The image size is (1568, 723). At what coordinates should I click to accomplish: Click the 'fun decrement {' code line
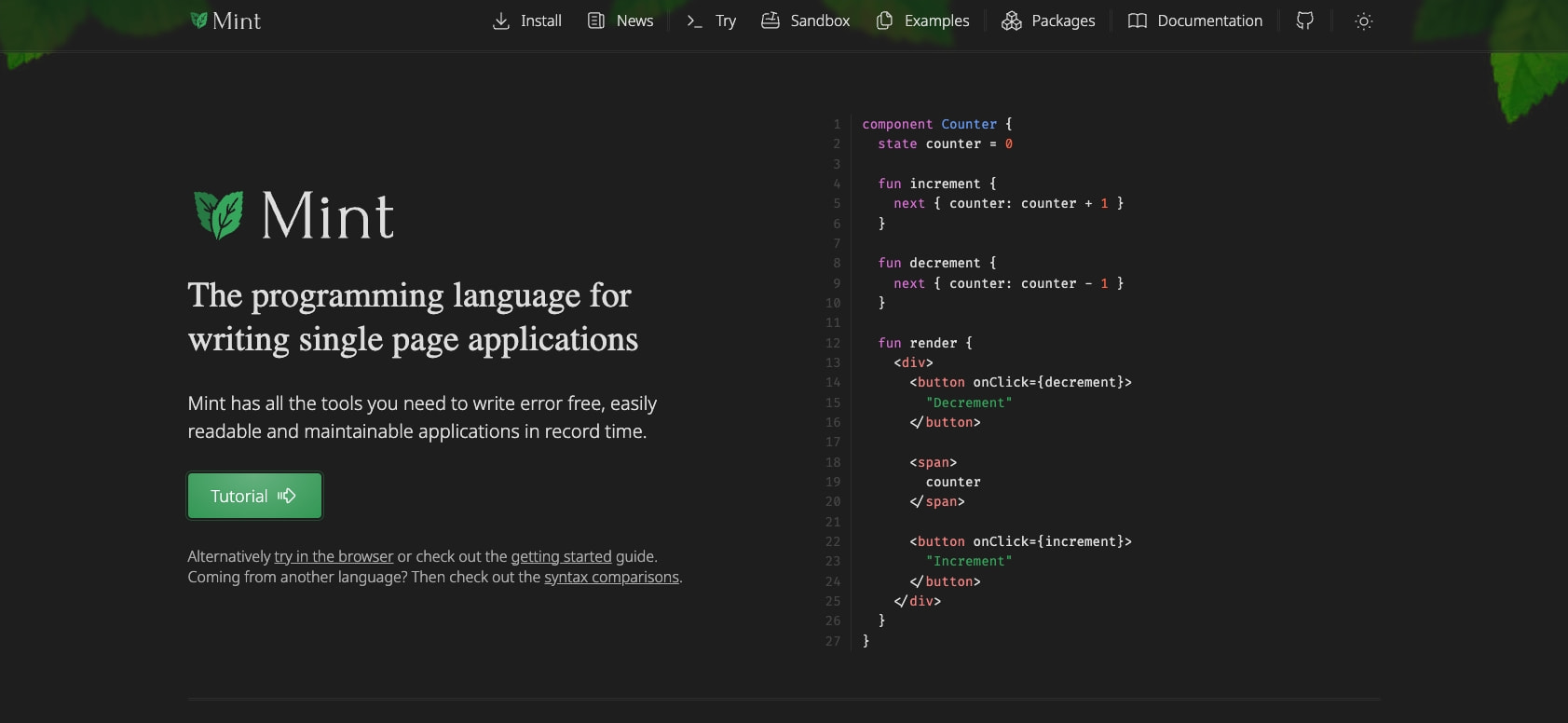(x=937, y=263)
